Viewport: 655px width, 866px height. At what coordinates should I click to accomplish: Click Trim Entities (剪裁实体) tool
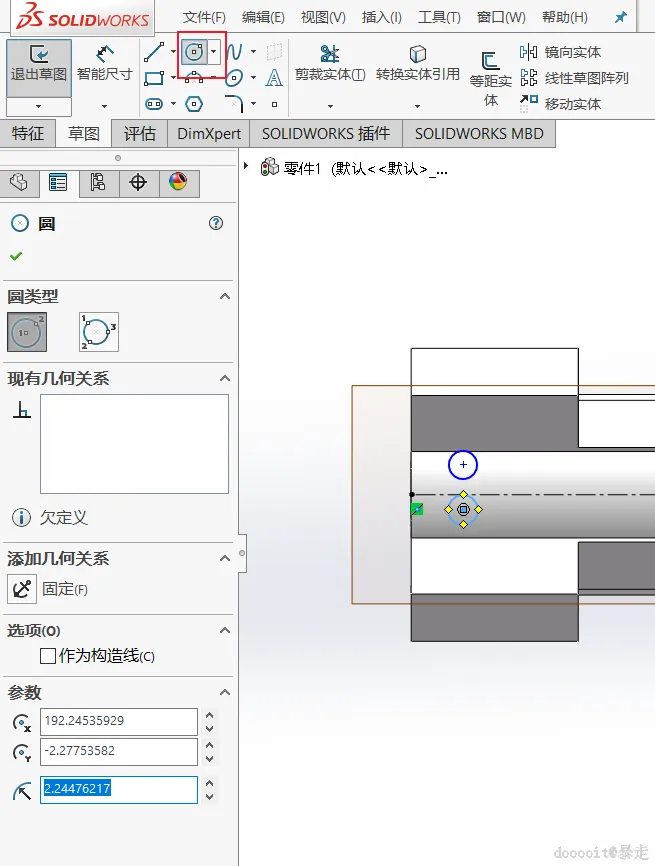[x=330, y=64]
